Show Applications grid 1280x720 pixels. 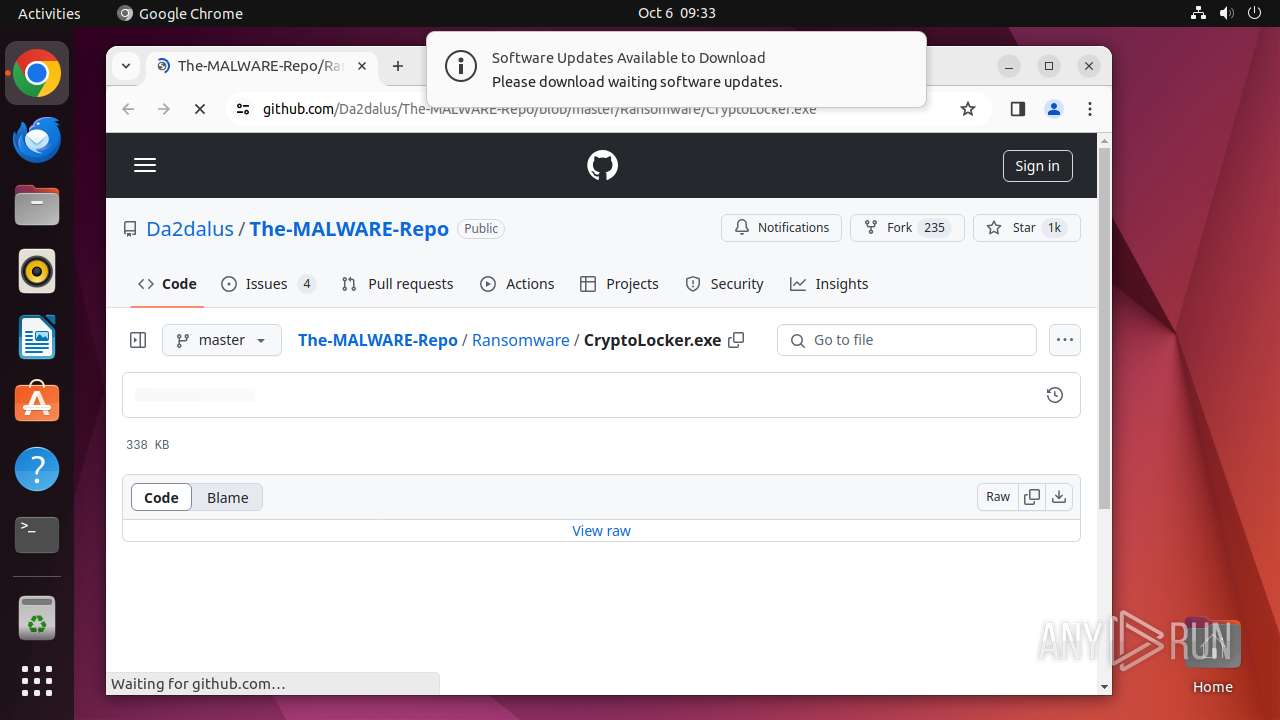click(37, 681)
